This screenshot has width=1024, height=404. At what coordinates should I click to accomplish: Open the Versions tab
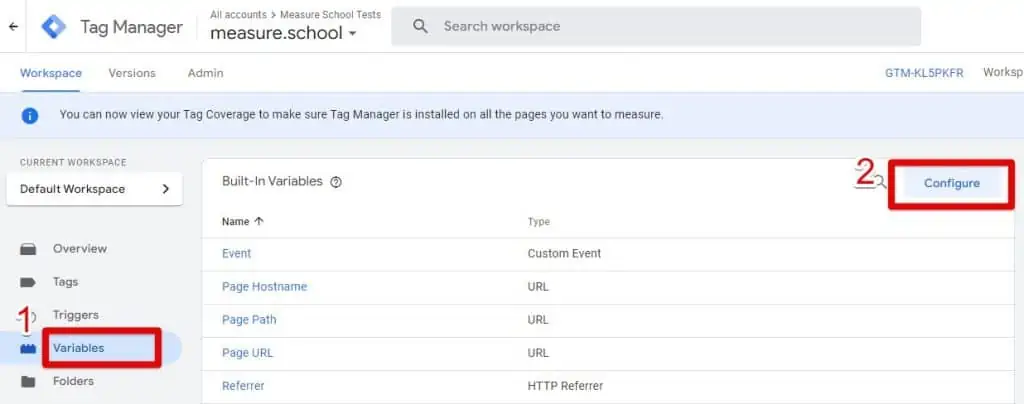pos(132,73)
